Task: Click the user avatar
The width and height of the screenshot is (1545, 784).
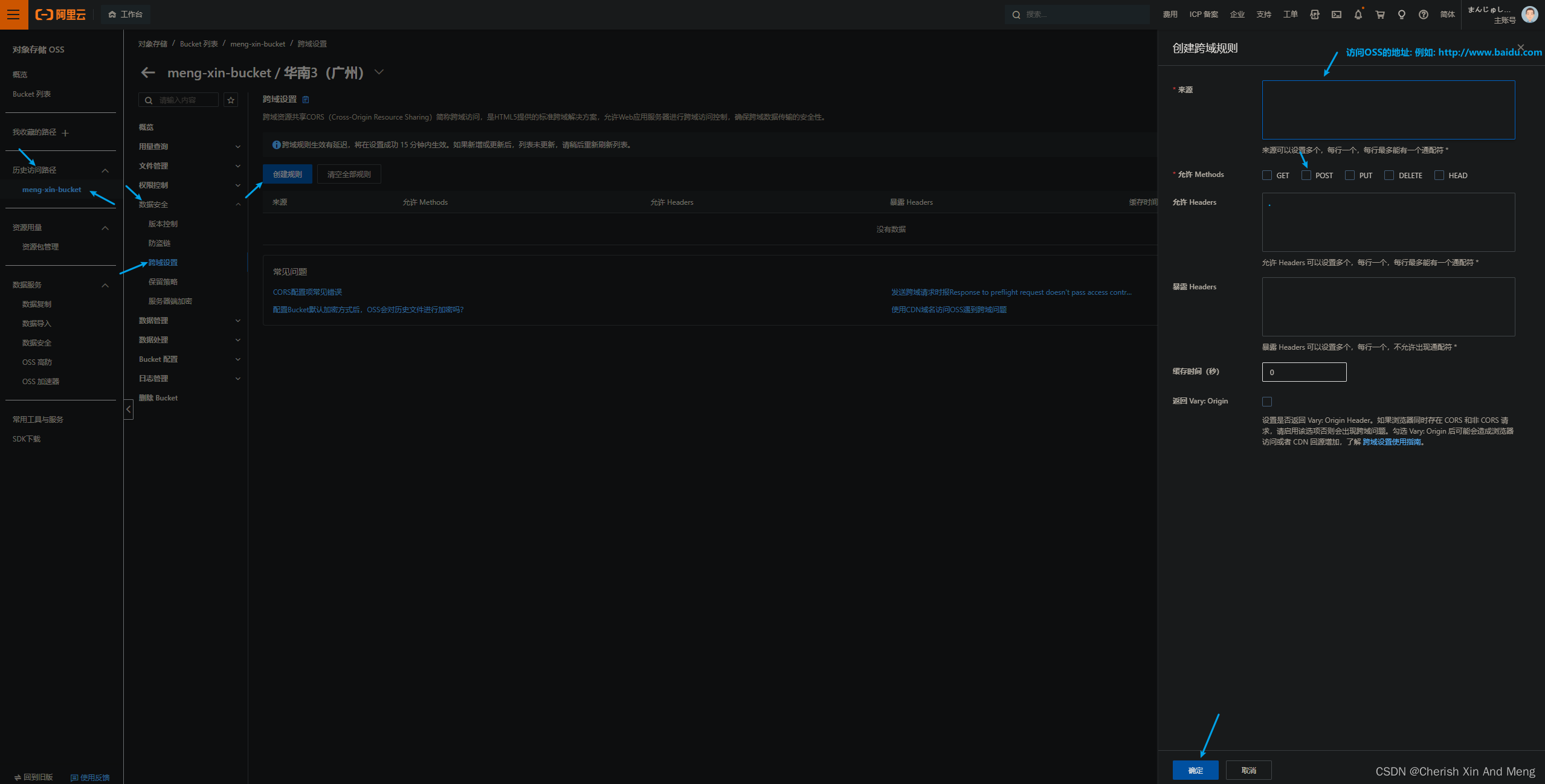Action: click(x=1529, y=14)
